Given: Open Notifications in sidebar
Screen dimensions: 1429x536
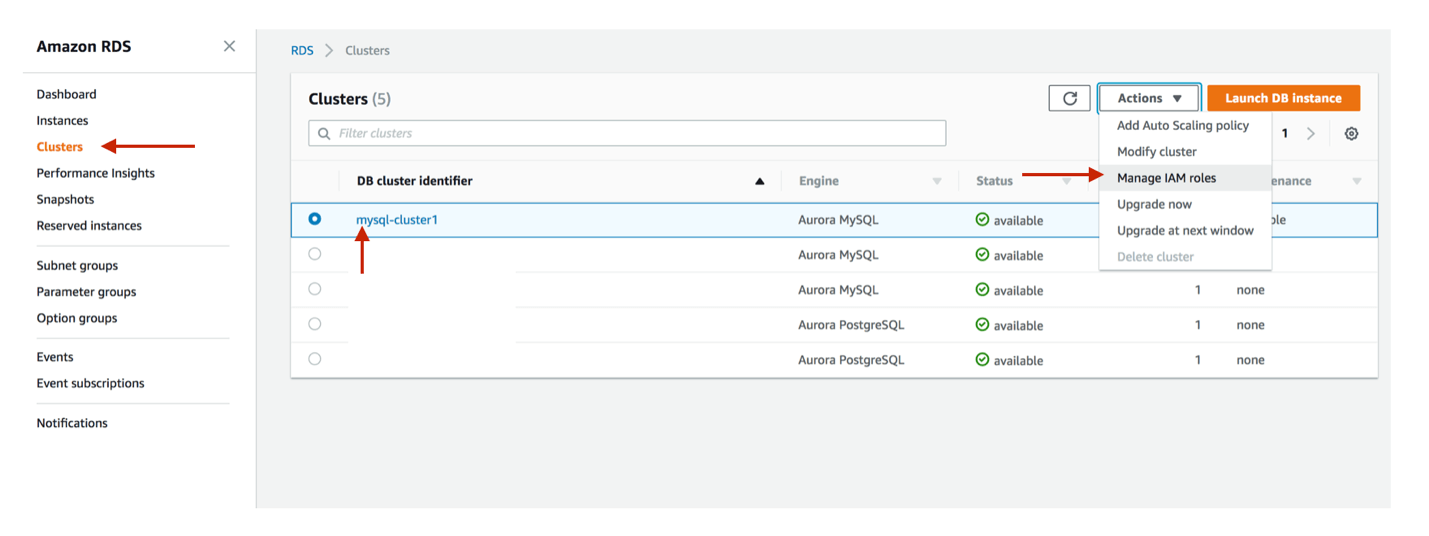Looking at the screenshot, I should pyautogui.click(x=72, y=423).
